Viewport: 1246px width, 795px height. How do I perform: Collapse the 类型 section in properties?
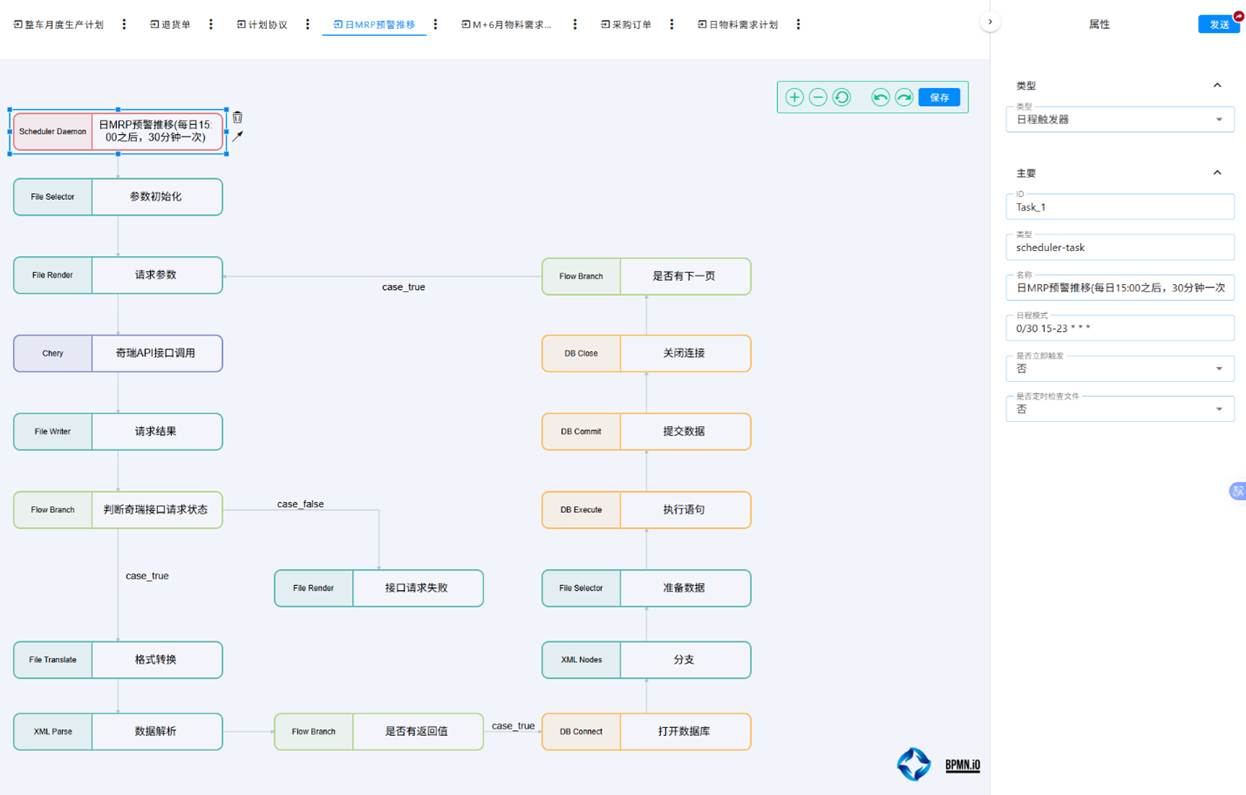1217,86
